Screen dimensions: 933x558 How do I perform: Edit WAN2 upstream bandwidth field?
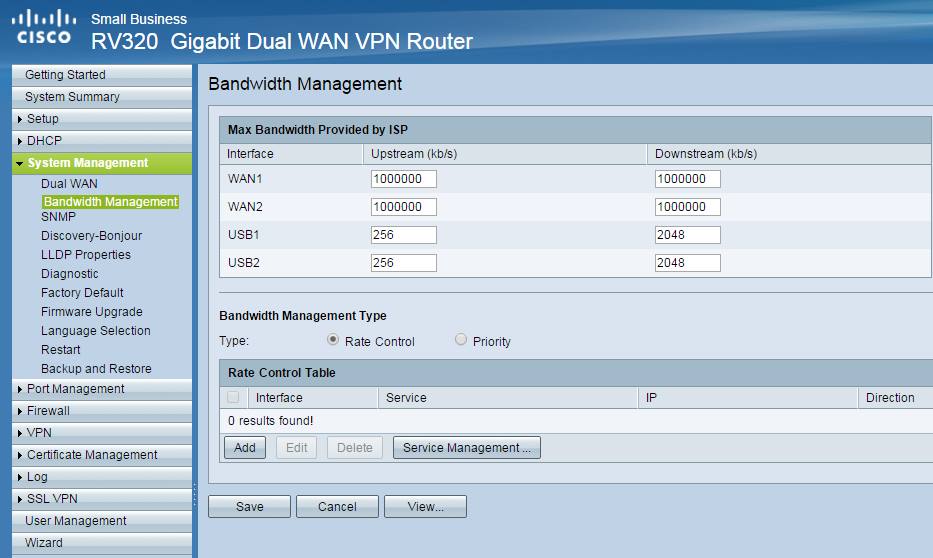403,207
